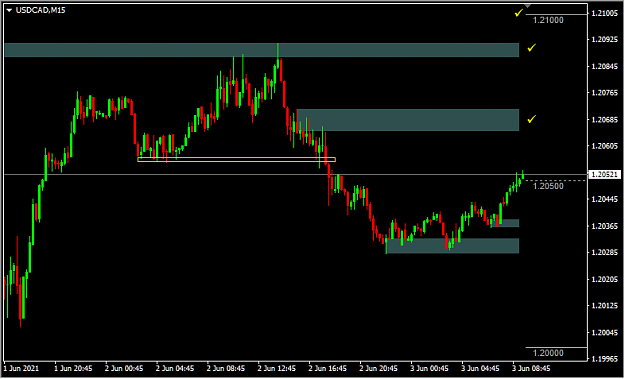Click the current price label 1.20521
This screenshot has height=379, width=625.
pos(604,175)
